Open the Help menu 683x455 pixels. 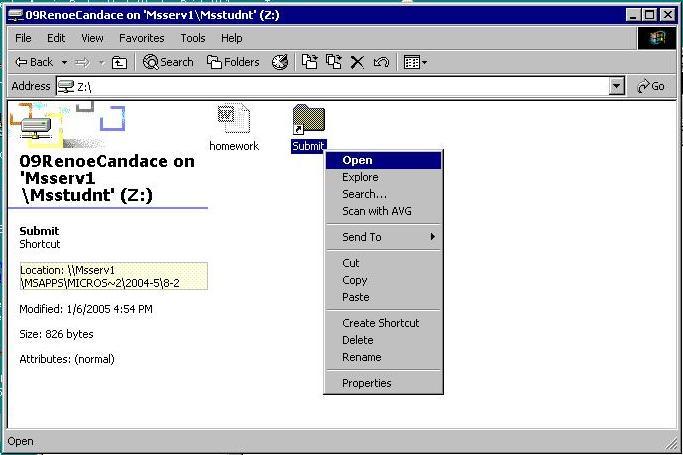click(231, 38)
